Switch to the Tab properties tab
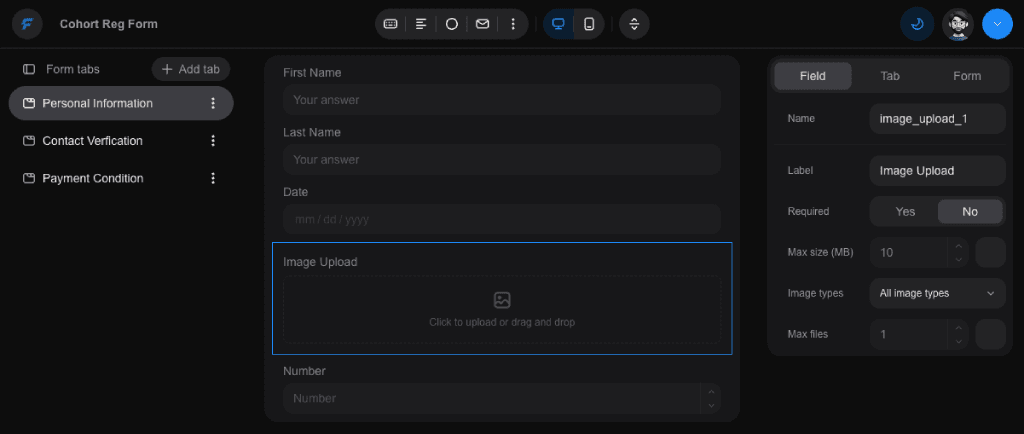The image size is (1024, 434). coord(889,76)
